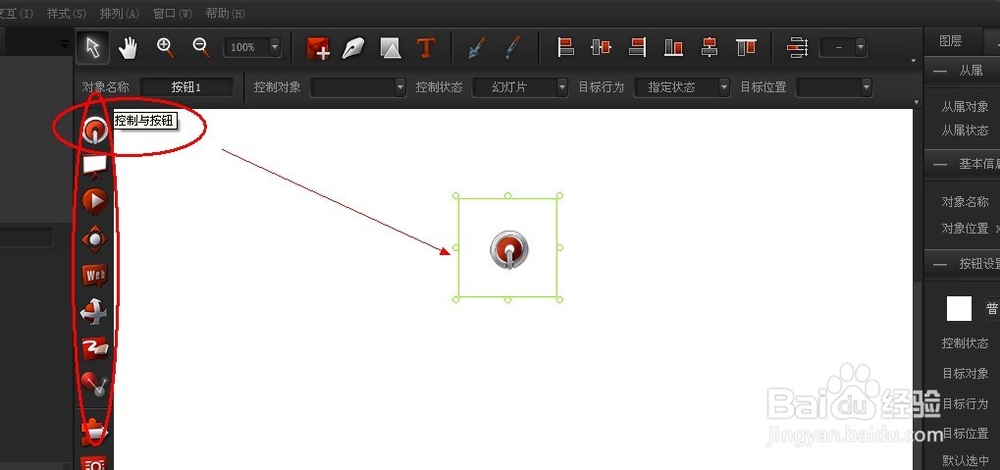1000x470 pixels.
Task: Open the 排列(A) menu
Action: pyautogui.click(x=119, y=13)
